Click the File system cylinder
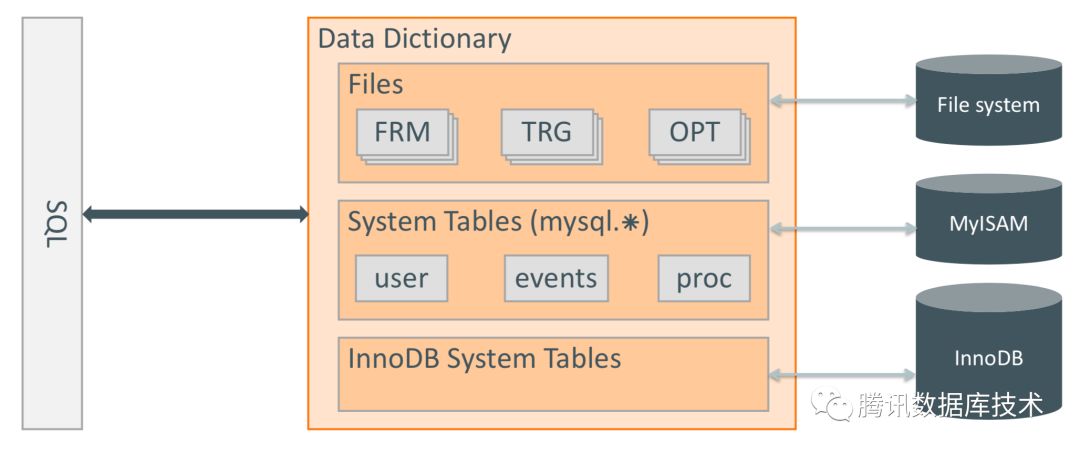 (988, 100)
